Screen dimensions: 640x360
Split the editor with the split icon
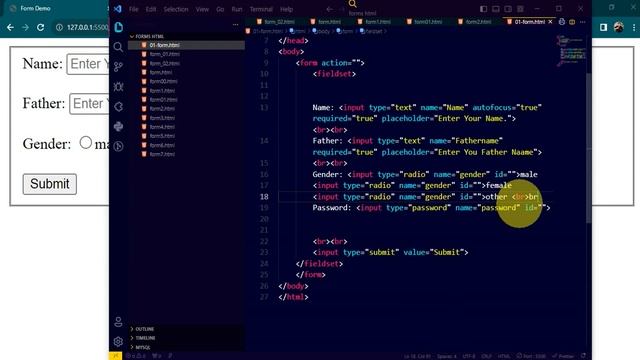click(572, 22)
